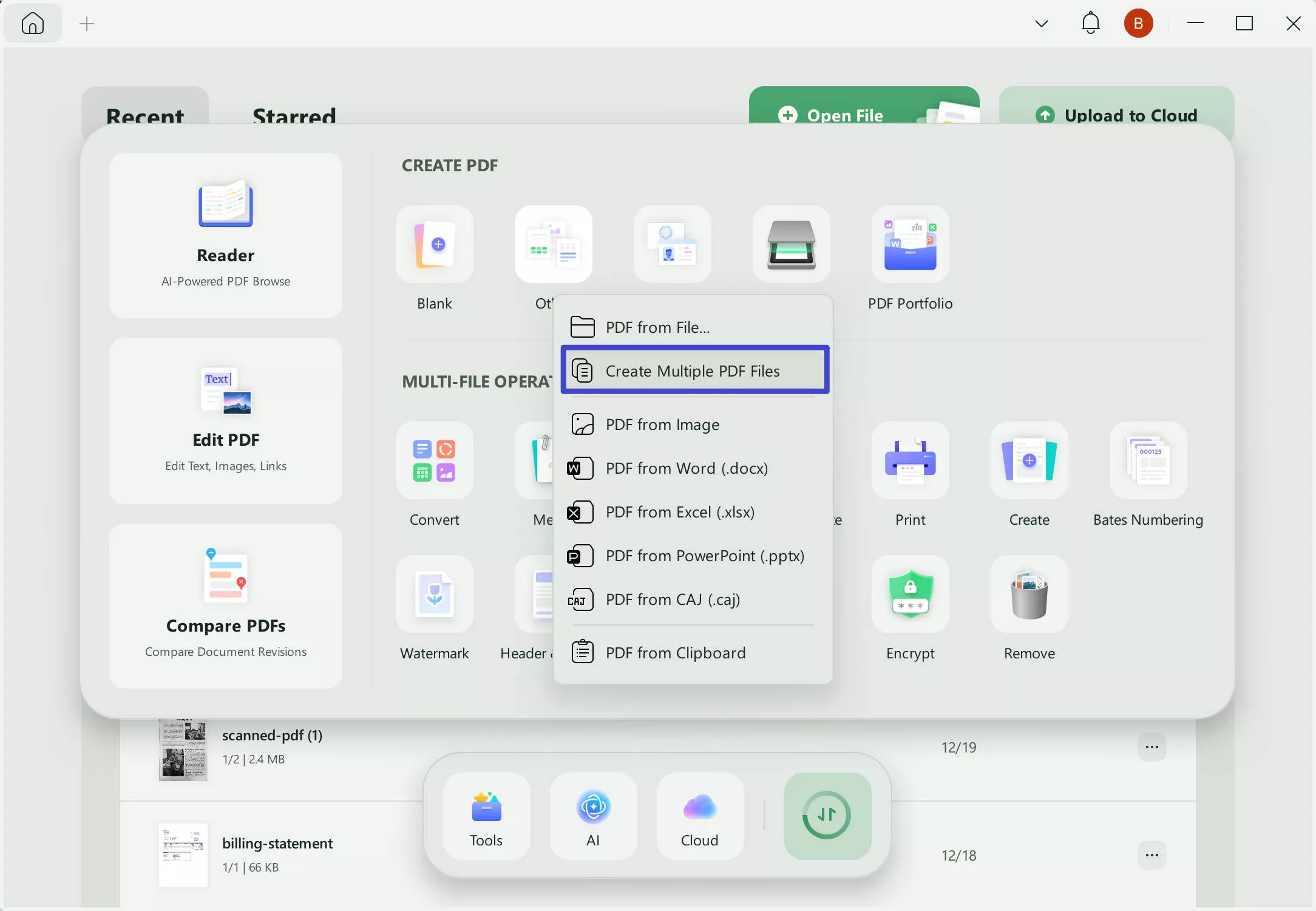Expand the title bar dropdown chevron
The height and width of the screenshot is (911, 1316).
(x=1040, y=23)
